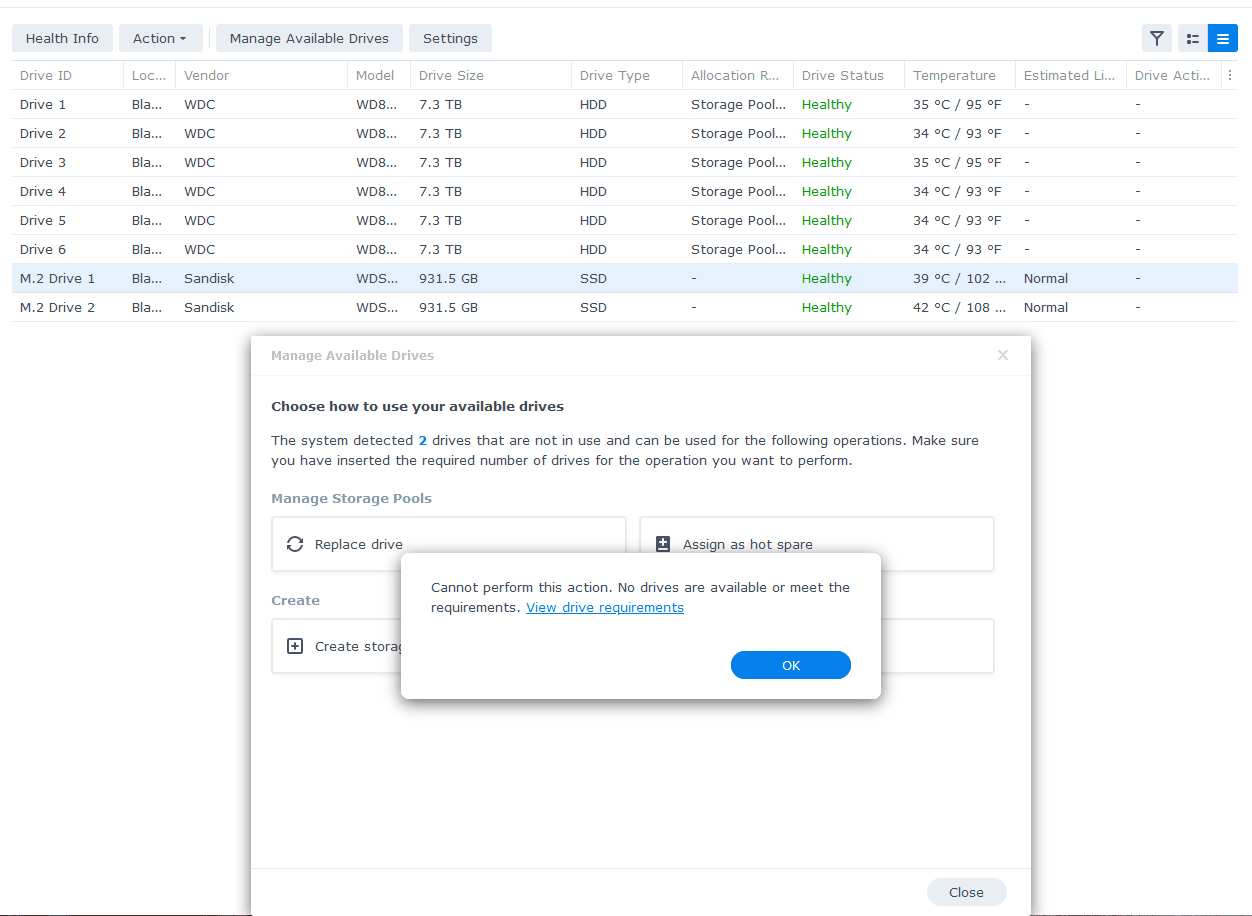
Task: Select the Drive 6 row
Action: 625,249
